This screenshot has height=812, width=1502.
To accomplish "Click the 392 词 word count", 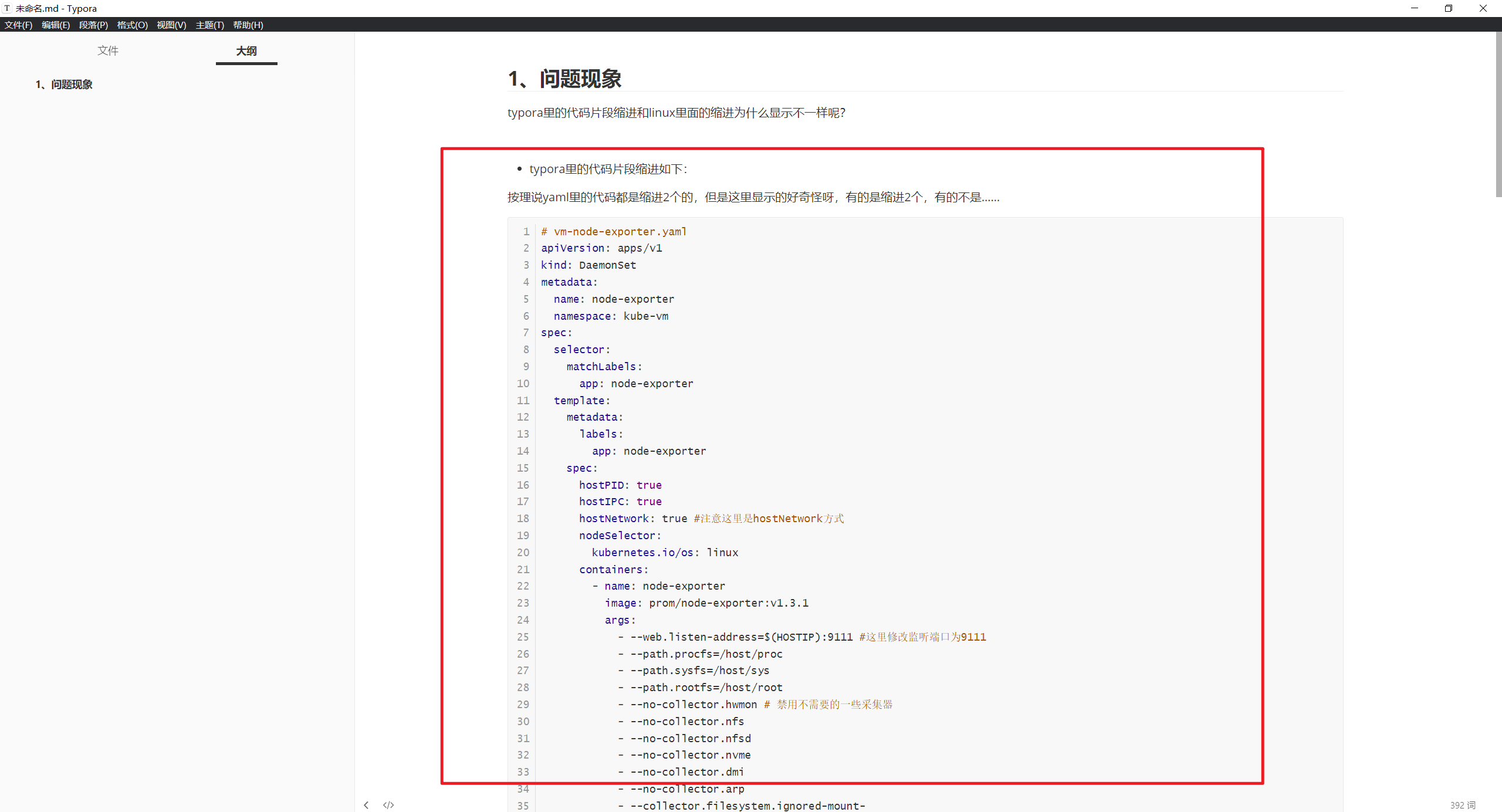I will [1463, 805].
